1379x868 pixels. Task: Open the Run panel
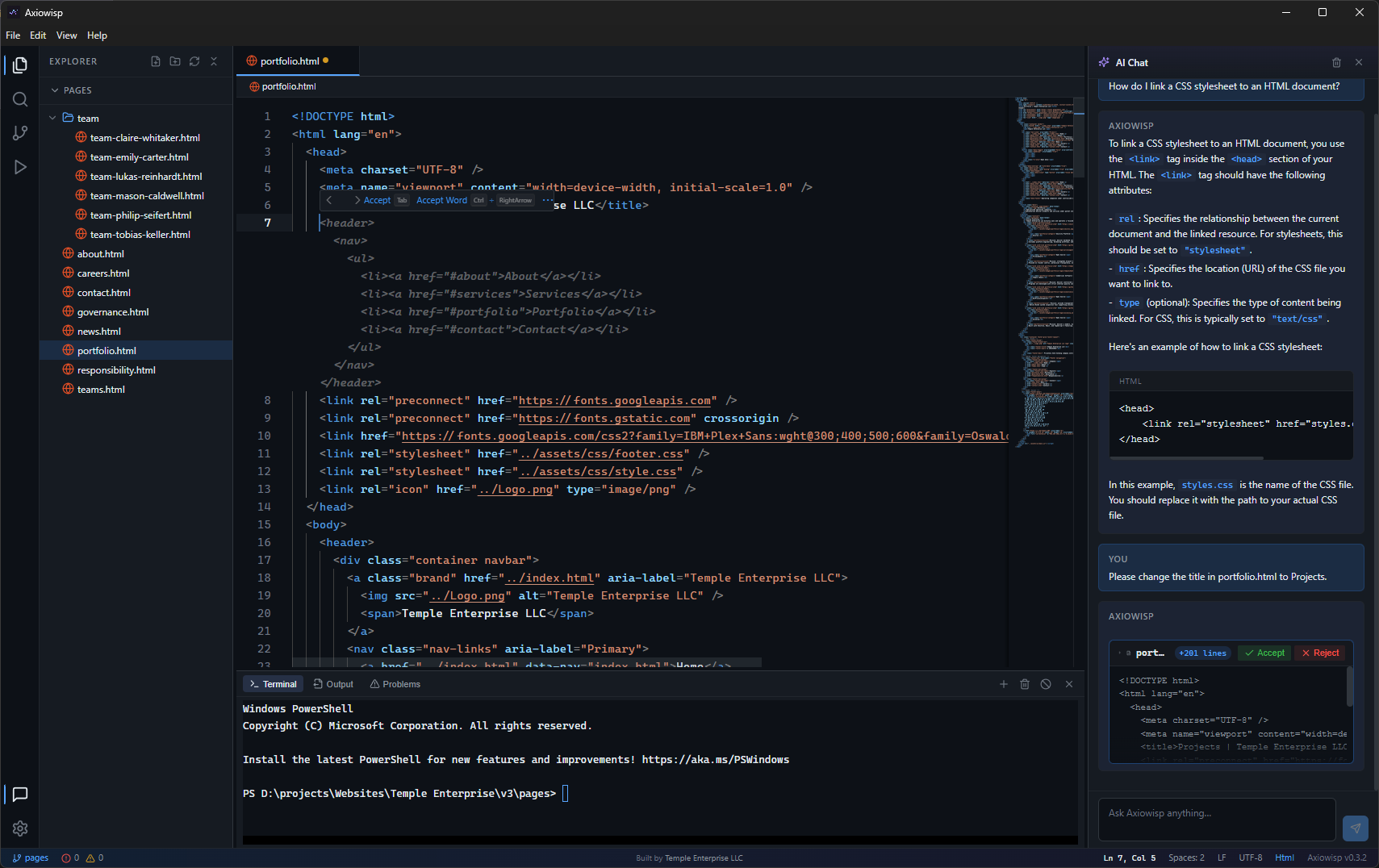click(x=20, y=167)
